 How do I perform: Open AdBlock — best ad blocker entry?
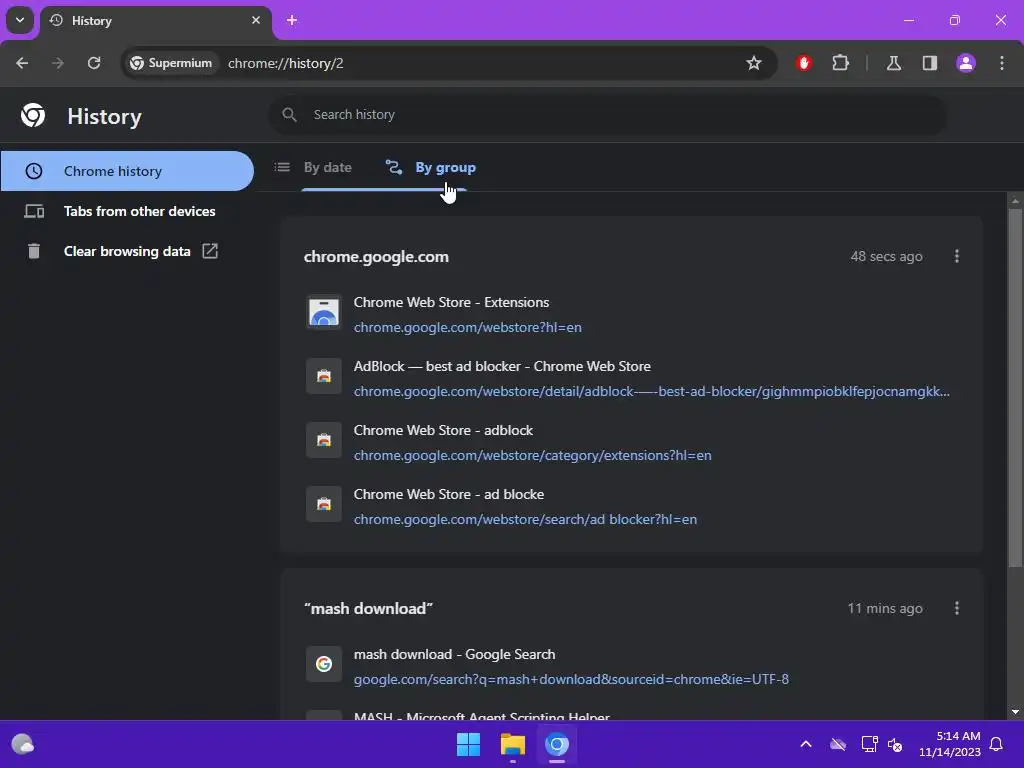coord(502,366)
